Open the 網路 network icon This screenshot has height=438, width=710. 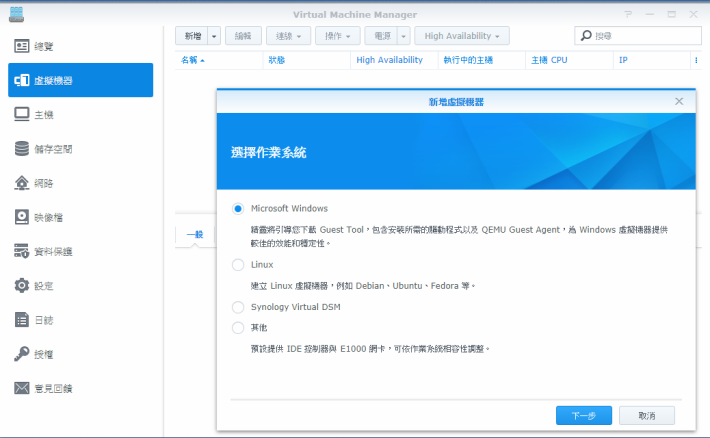(21, 183)
